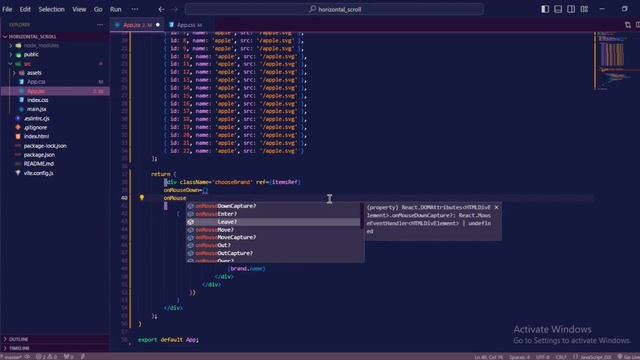Viewport: 640px width, 360px height.
Task: Expand the TIMELINE section
Action: [x=55, y=348]
